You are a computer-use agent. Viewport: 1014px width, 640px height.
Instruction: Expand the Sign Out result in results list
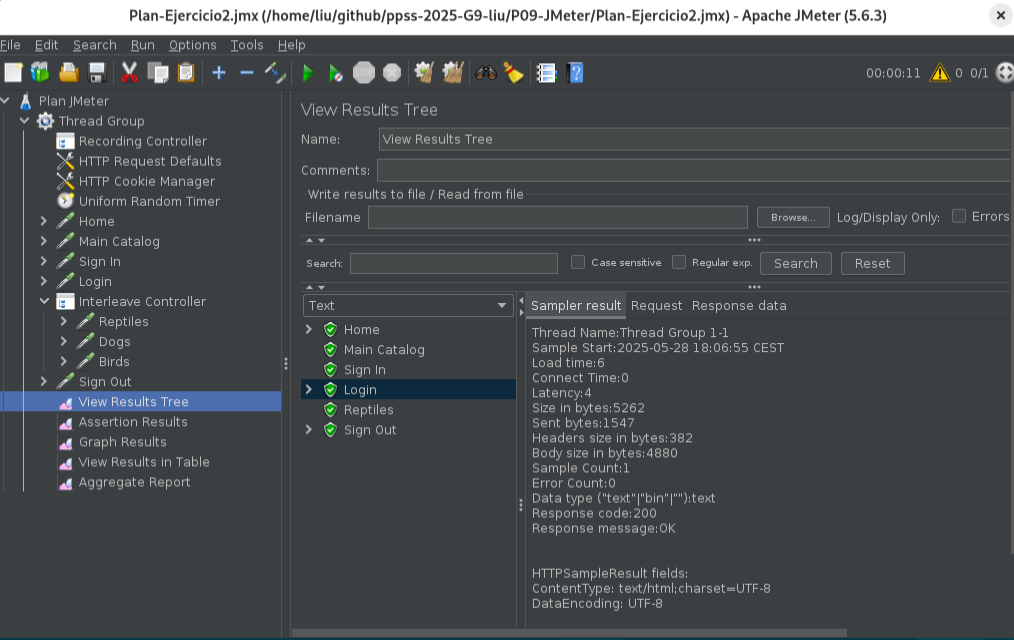pyautogui.click(x=308, y=429)
